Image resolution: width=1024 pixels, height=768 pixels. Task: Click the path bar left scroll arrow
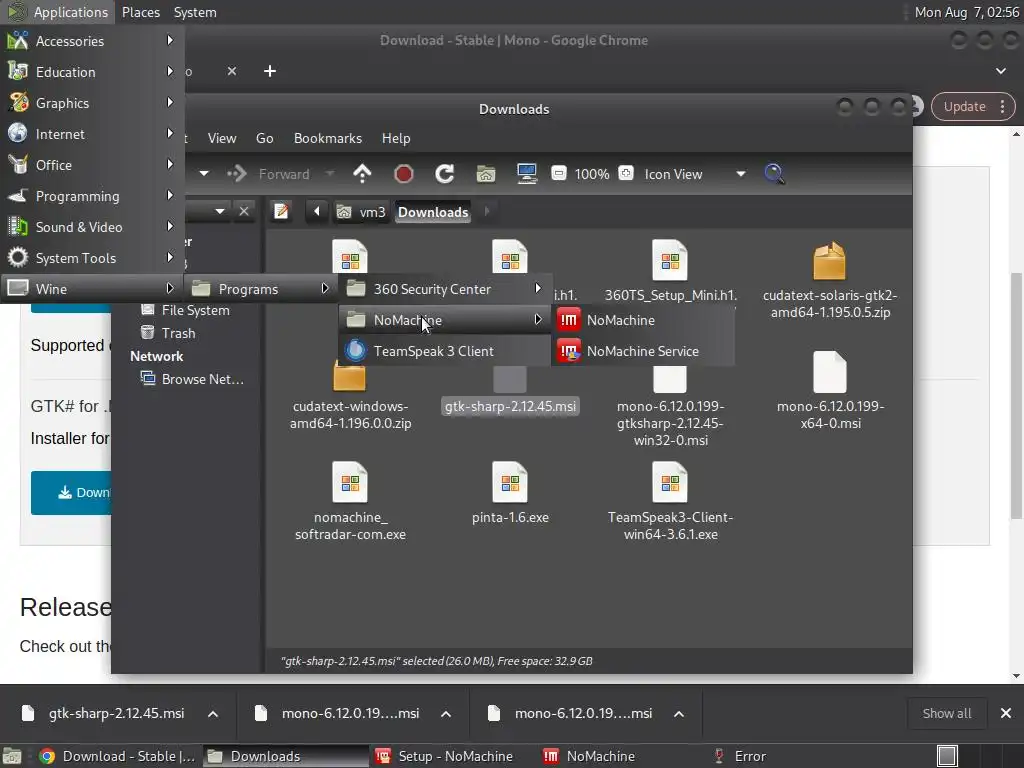pyautogui.click(x=317, y=212)
